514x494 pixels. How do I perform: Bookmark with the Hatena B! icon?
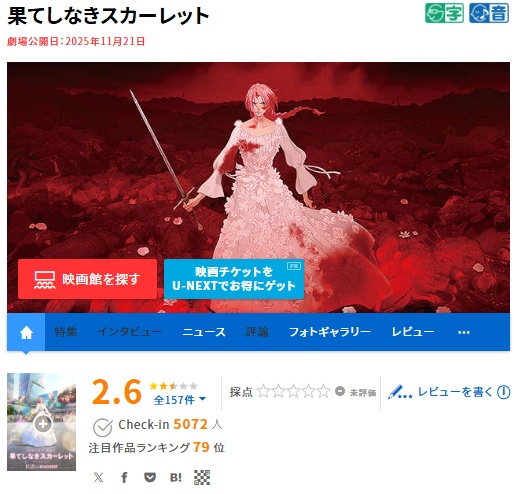coord(176,477)
